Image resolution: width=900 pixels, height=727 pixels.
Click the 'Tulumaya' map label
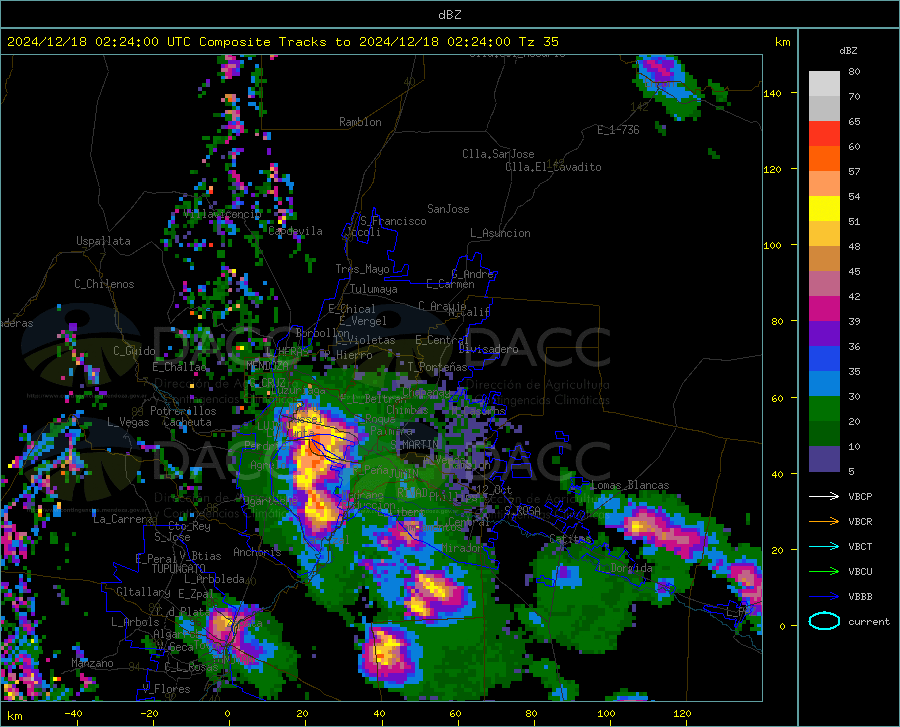click(x=374, y=289)
